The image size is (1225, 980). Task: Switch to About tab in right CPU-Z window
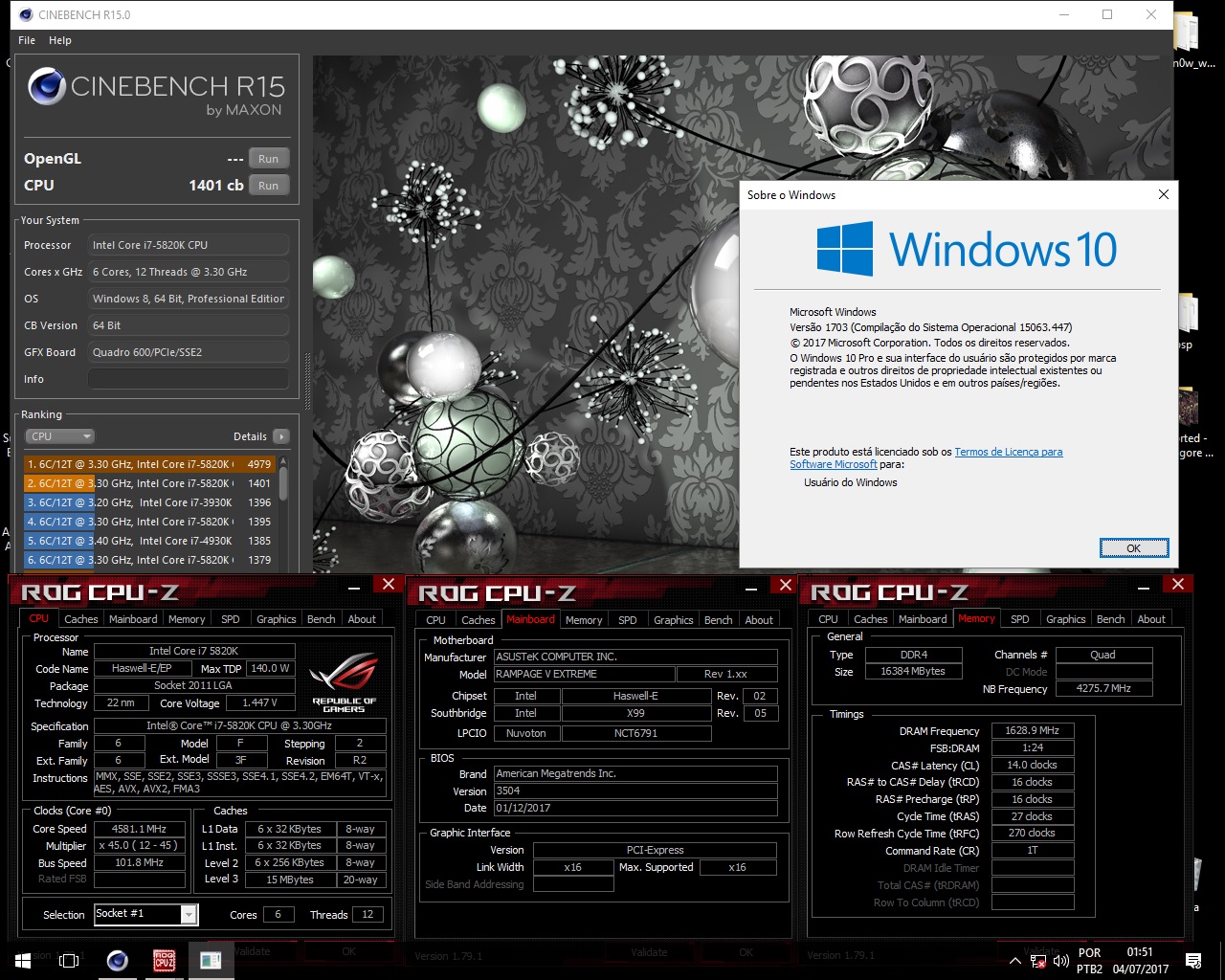(x=1151, y=619)
